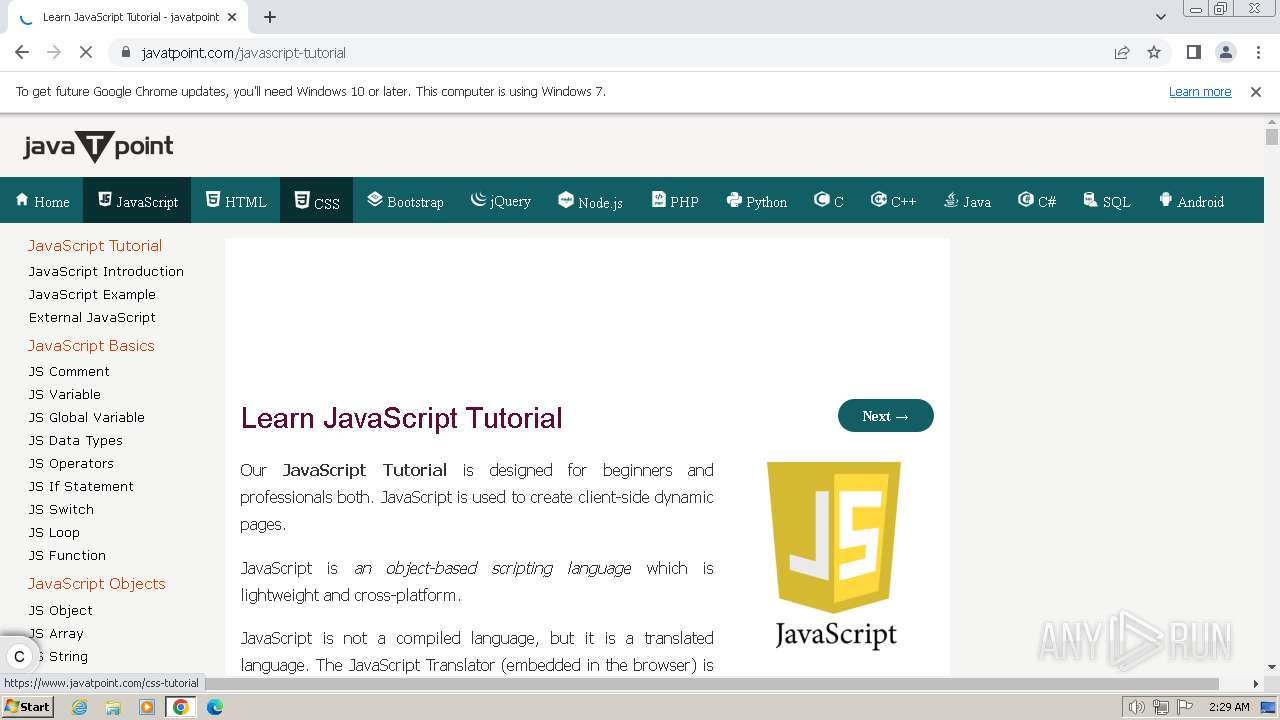
Task: Open JavaScript Introduction in sidebar
Action: [106, 271]
